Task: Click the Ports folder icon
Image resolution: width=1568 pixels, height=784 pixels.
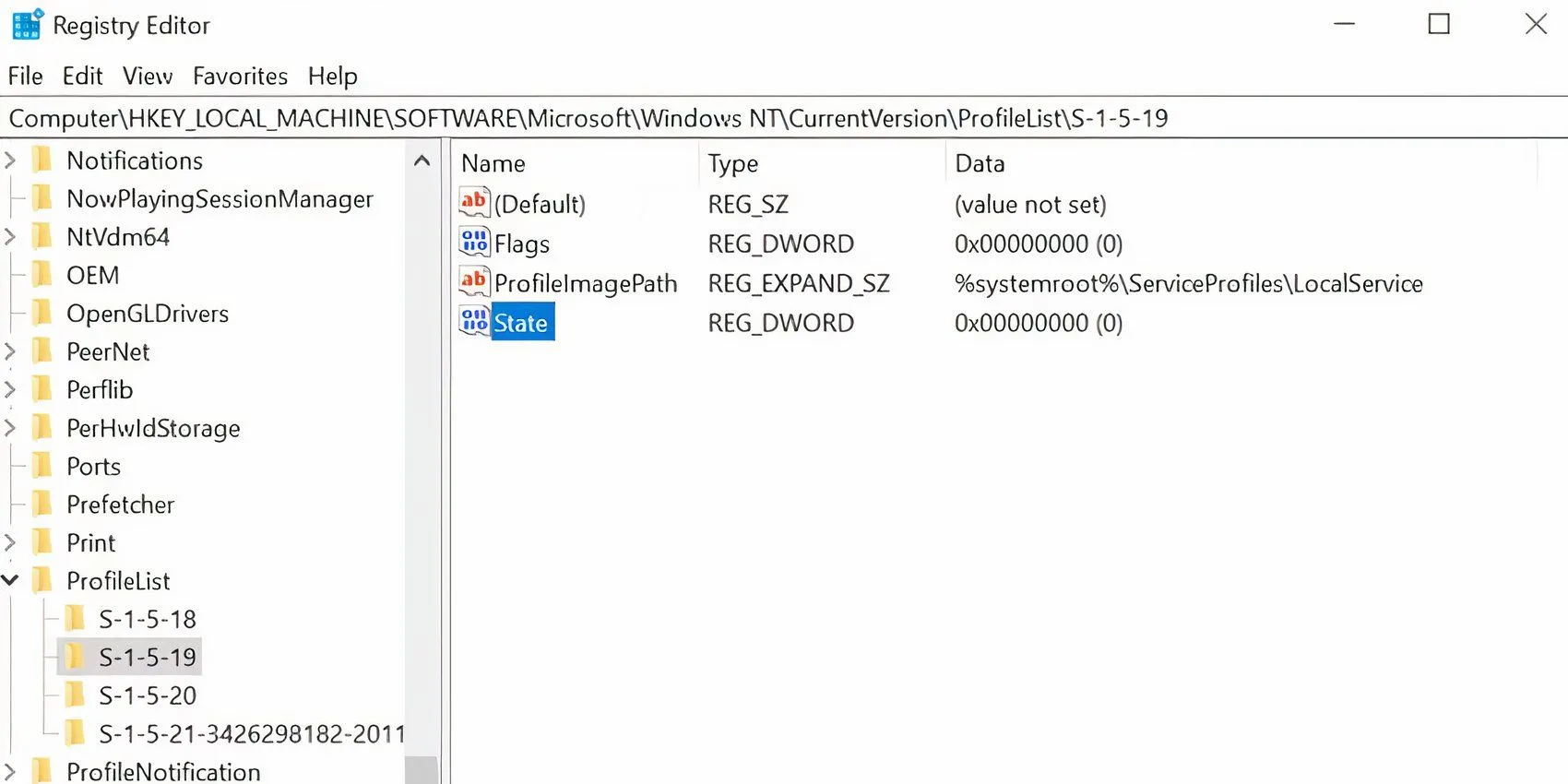Action: [x=42, y=466]
